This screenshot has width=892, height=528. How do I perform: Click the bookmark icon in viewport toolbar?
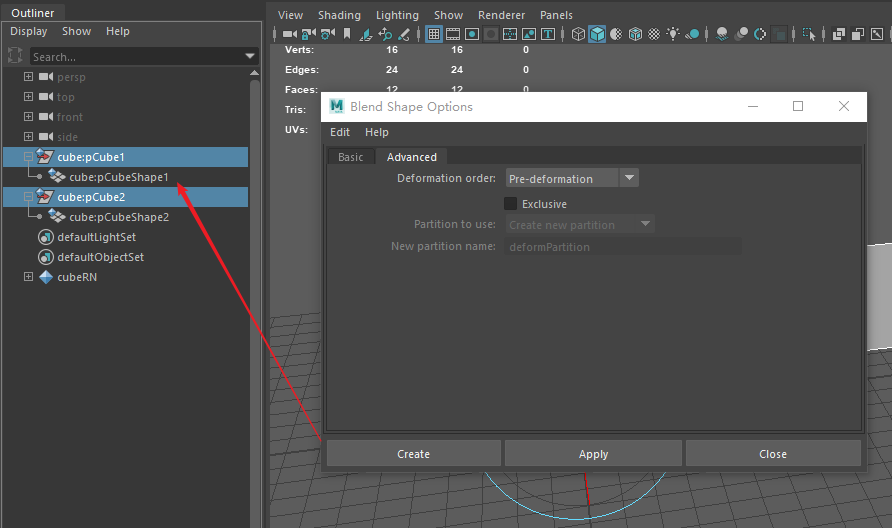coord(347,34)
